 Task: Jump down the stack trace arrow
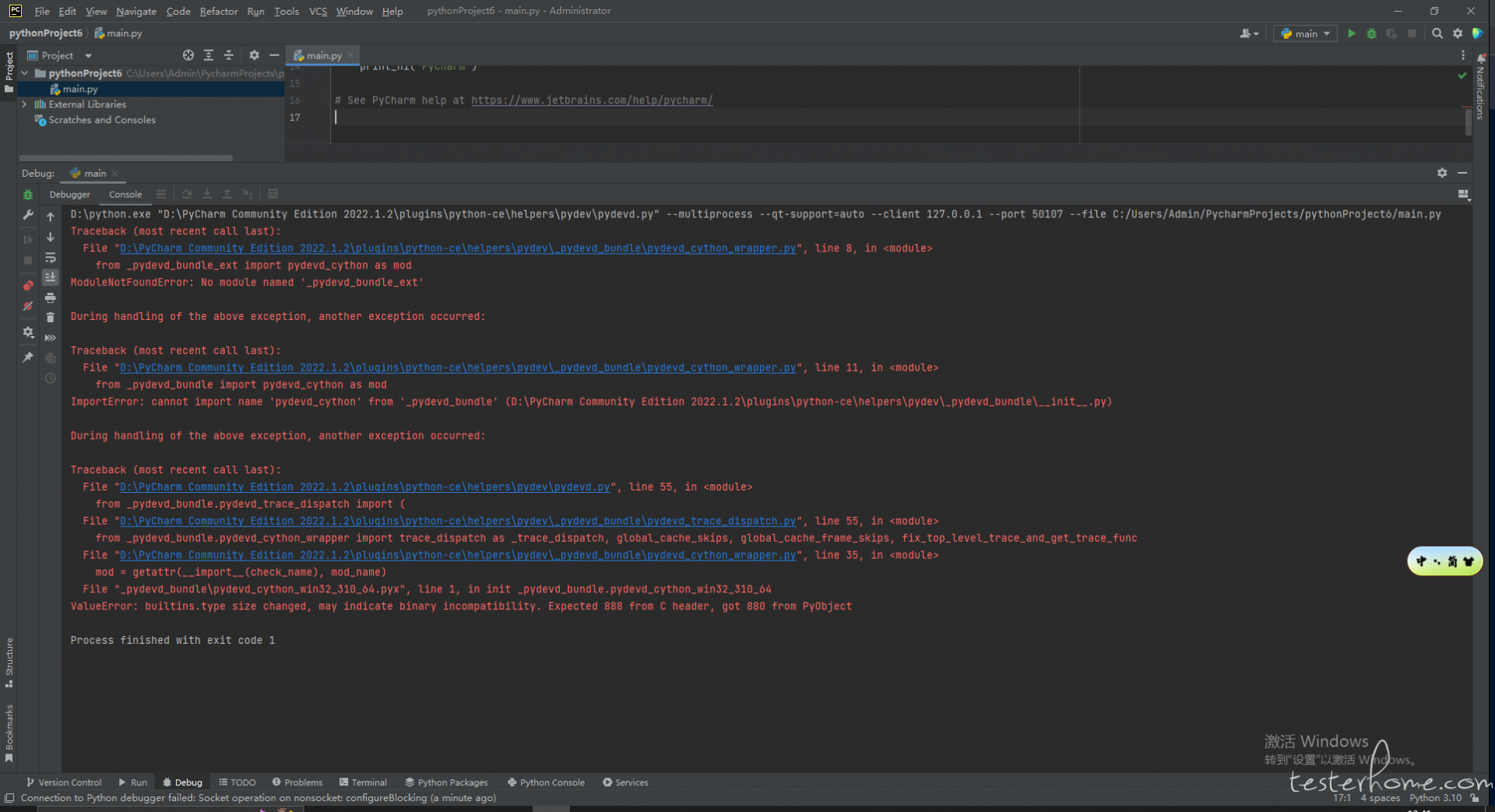pos(51,237)
